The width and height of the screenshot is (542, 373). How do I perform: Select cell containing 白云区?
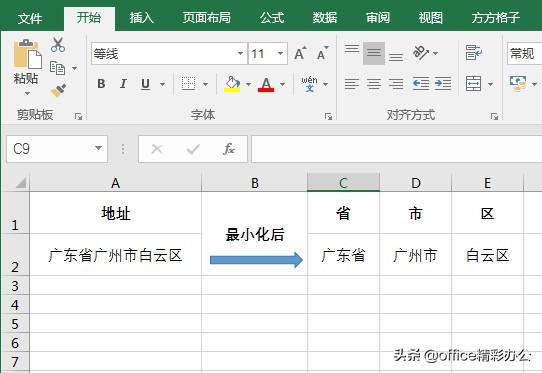(487, 255)
